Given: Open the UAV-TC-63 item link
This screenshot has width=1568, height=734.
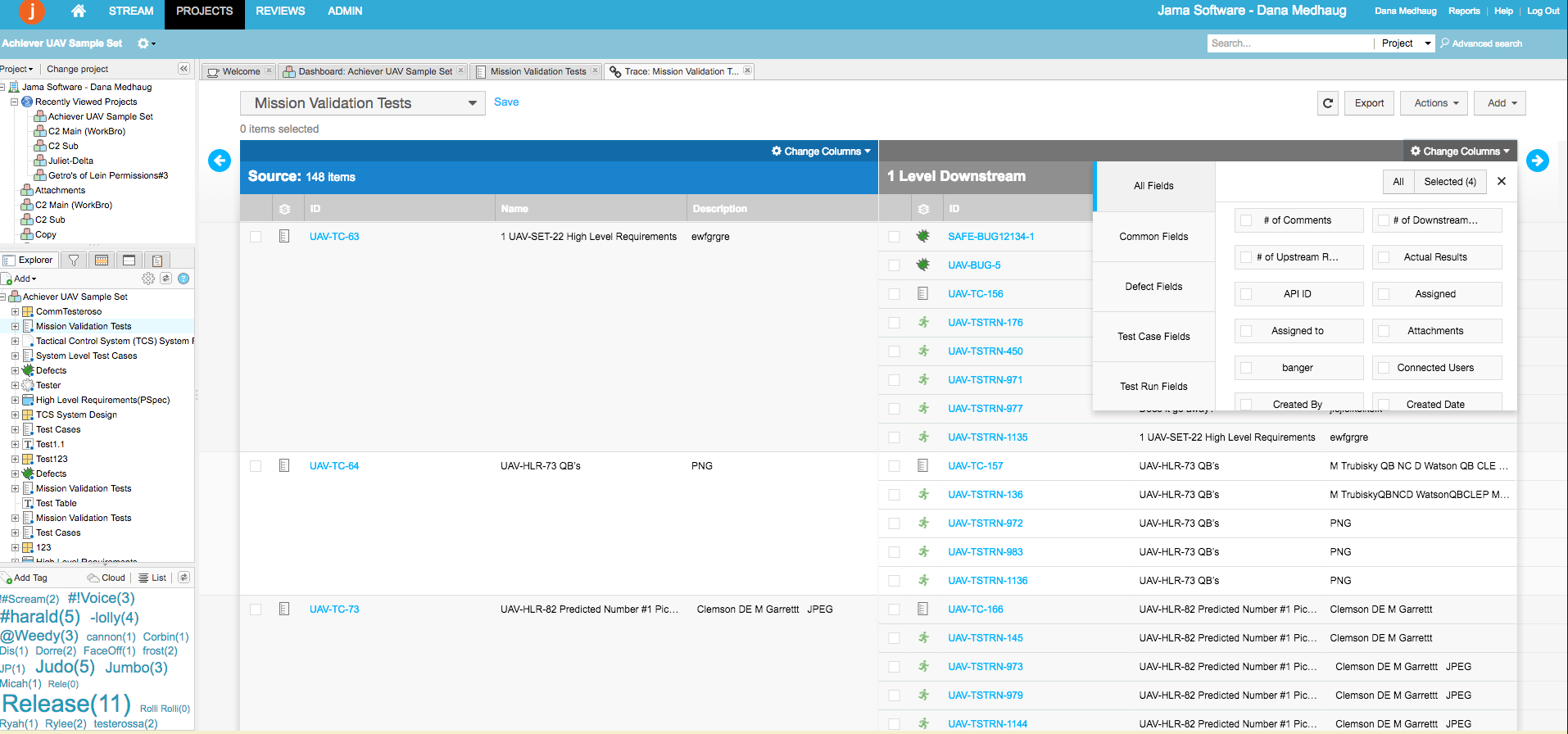Looking at the screenshot, I should [x=334, y=237].
